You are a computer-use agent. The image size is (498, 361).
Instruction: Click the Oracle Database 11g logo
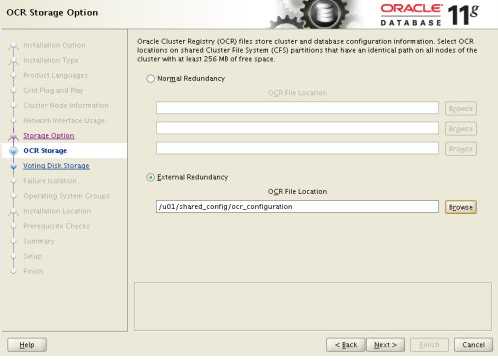click(x=430, y=15)
